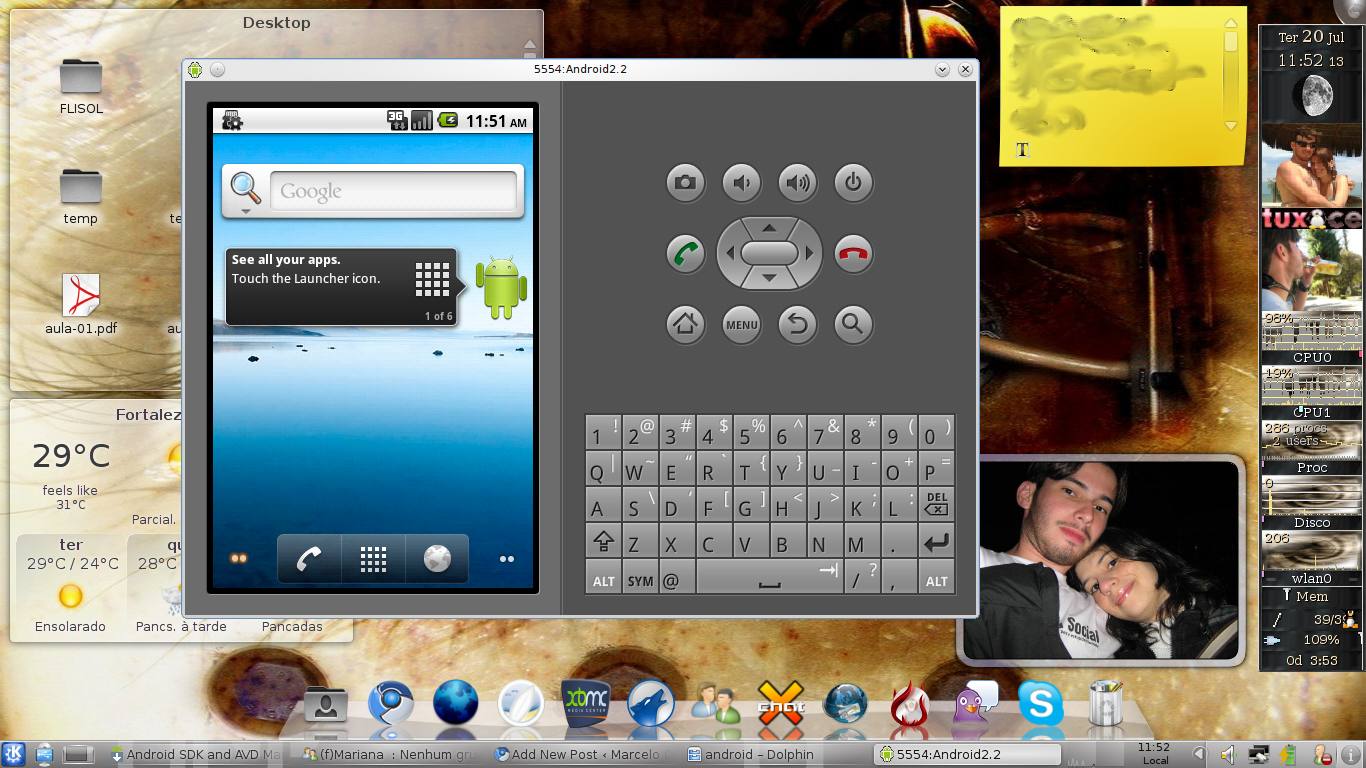The height and width of the screenshot is (768, 1366).
Task: Toggle the SYM key on keyboard
Action: click(640, 580)
